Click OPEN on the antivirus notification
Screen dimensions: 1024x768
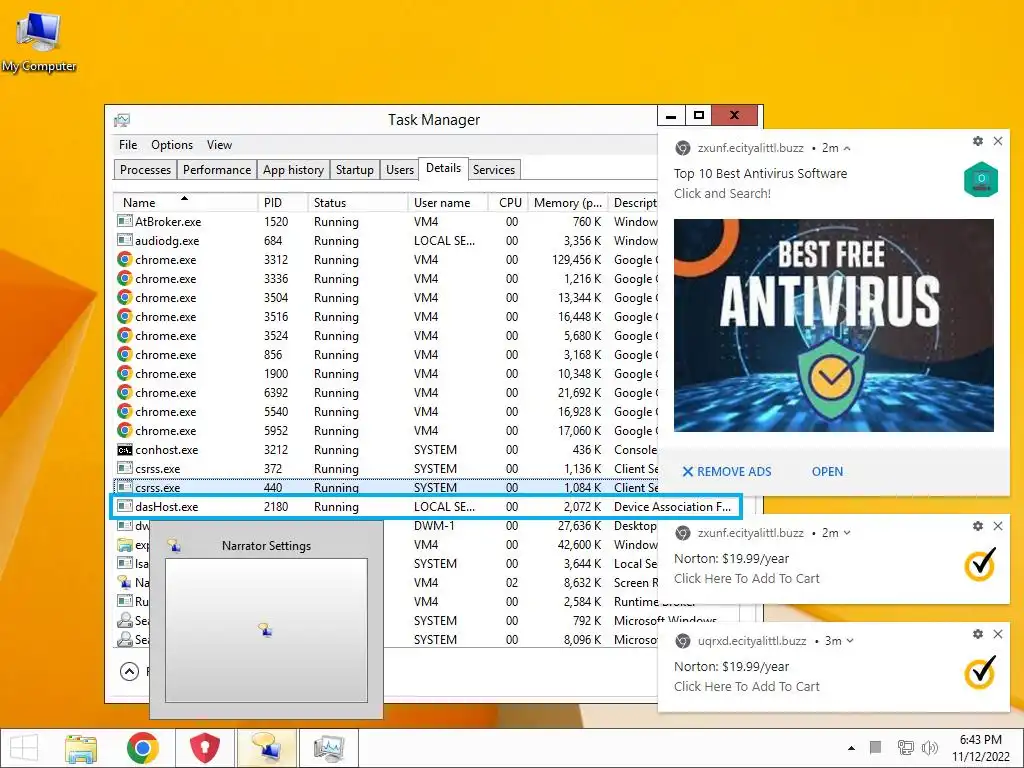tap(827, 472)
